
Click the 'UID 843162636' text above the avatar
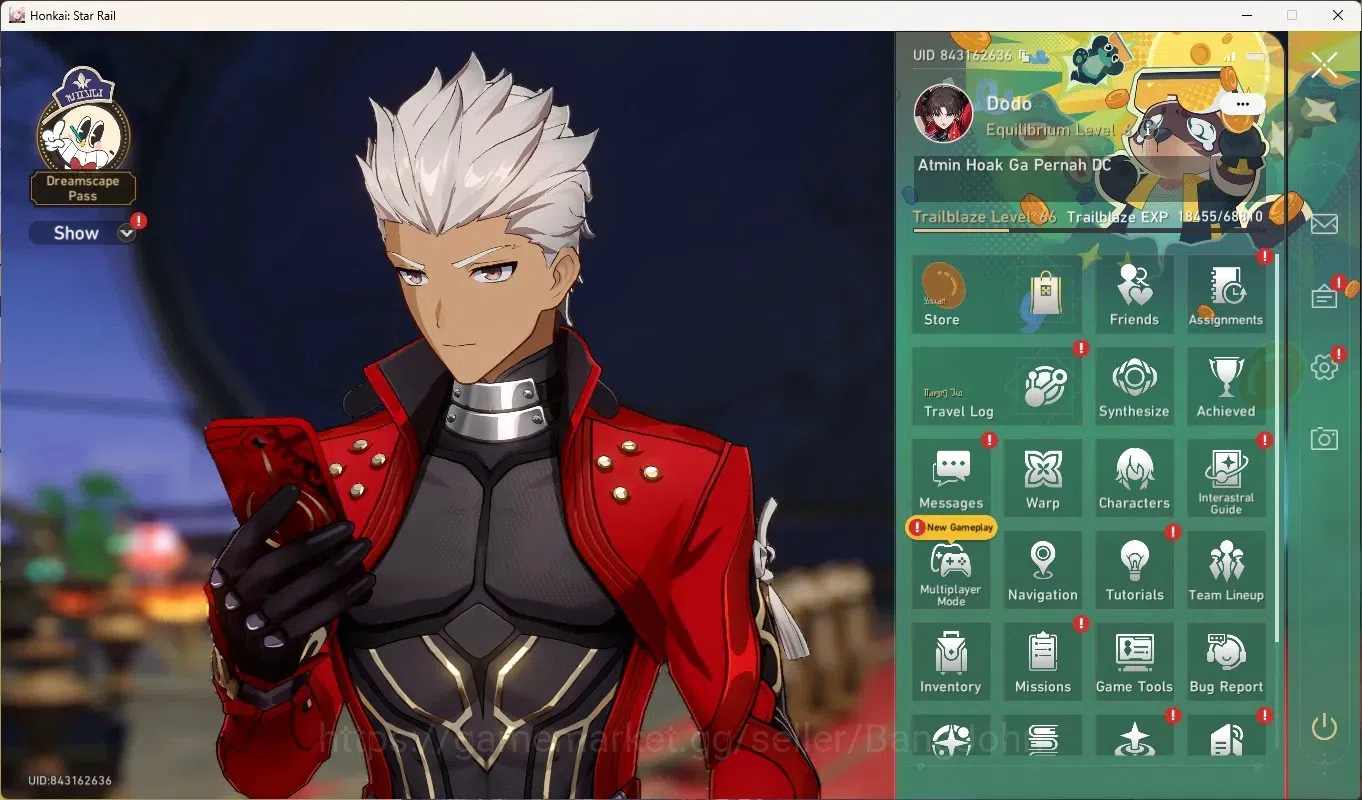(962, 56)
